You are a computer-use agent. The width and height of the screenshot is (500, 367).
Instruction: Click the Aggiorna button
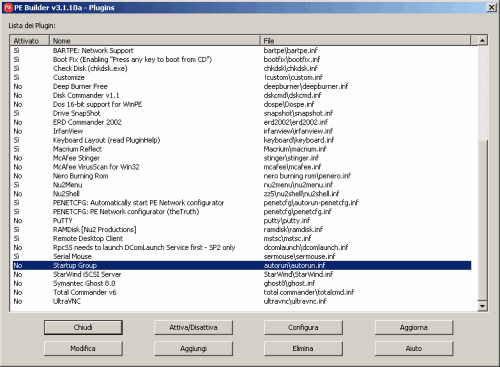click(414, 327)
